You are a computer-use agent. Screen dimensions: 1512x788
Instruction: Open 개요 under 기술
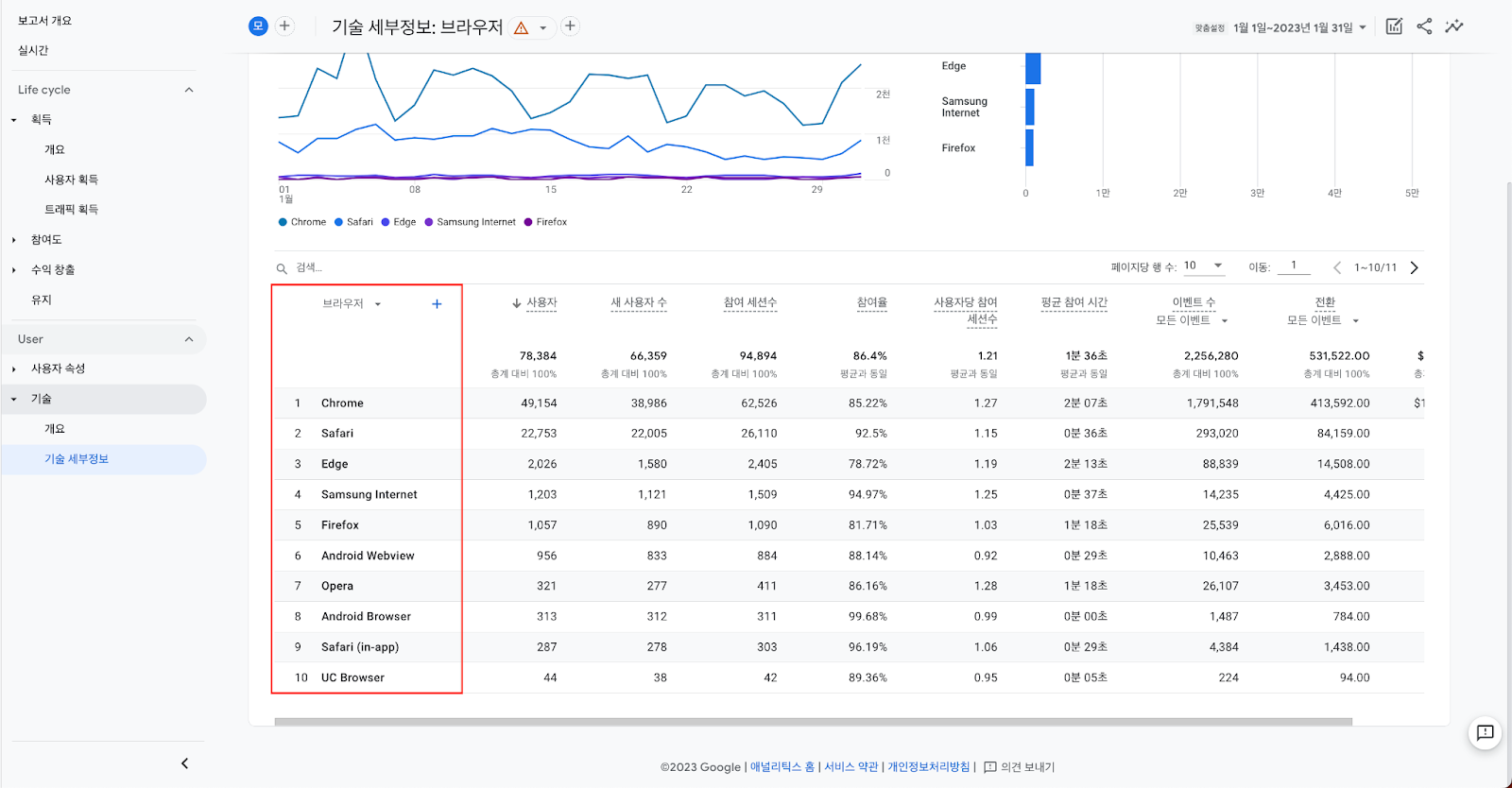[x=55, y=429]
